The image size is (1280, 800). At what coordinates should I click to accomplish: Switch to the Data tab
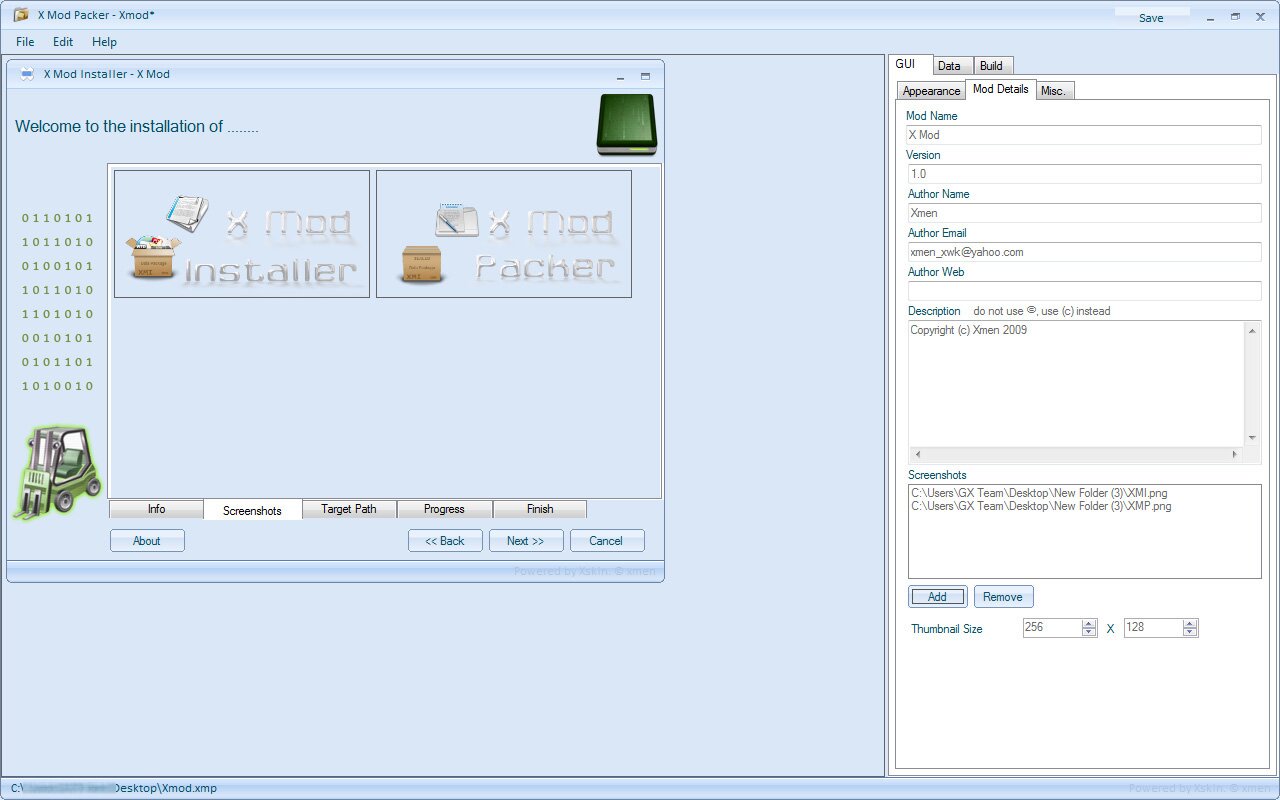[949, 66]
